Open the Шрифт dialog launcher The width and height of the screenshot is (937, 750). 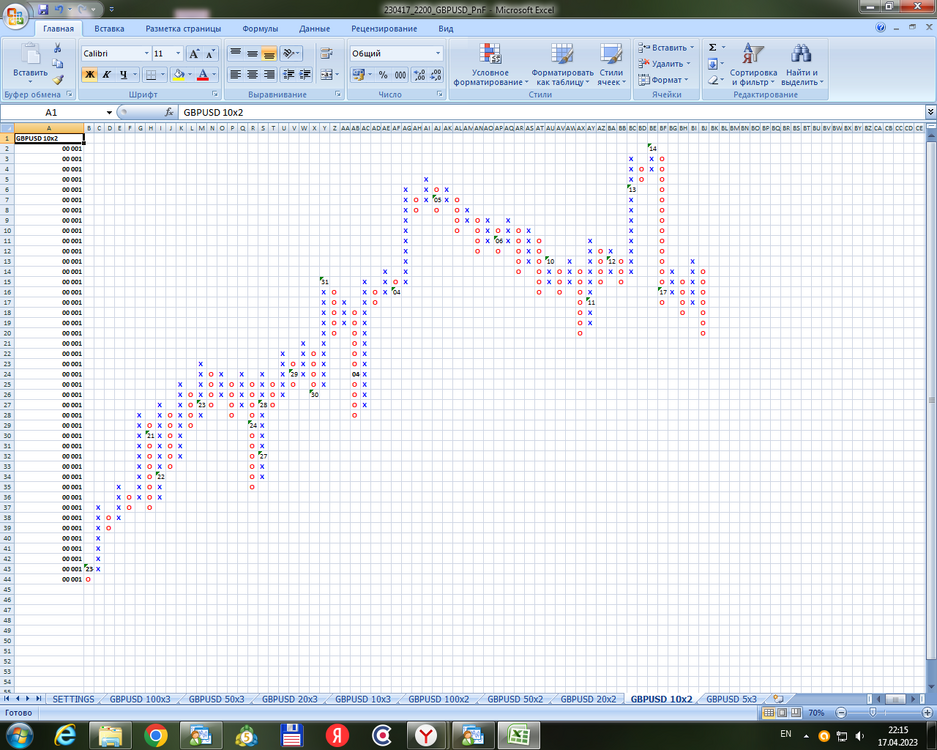(215, 94)
